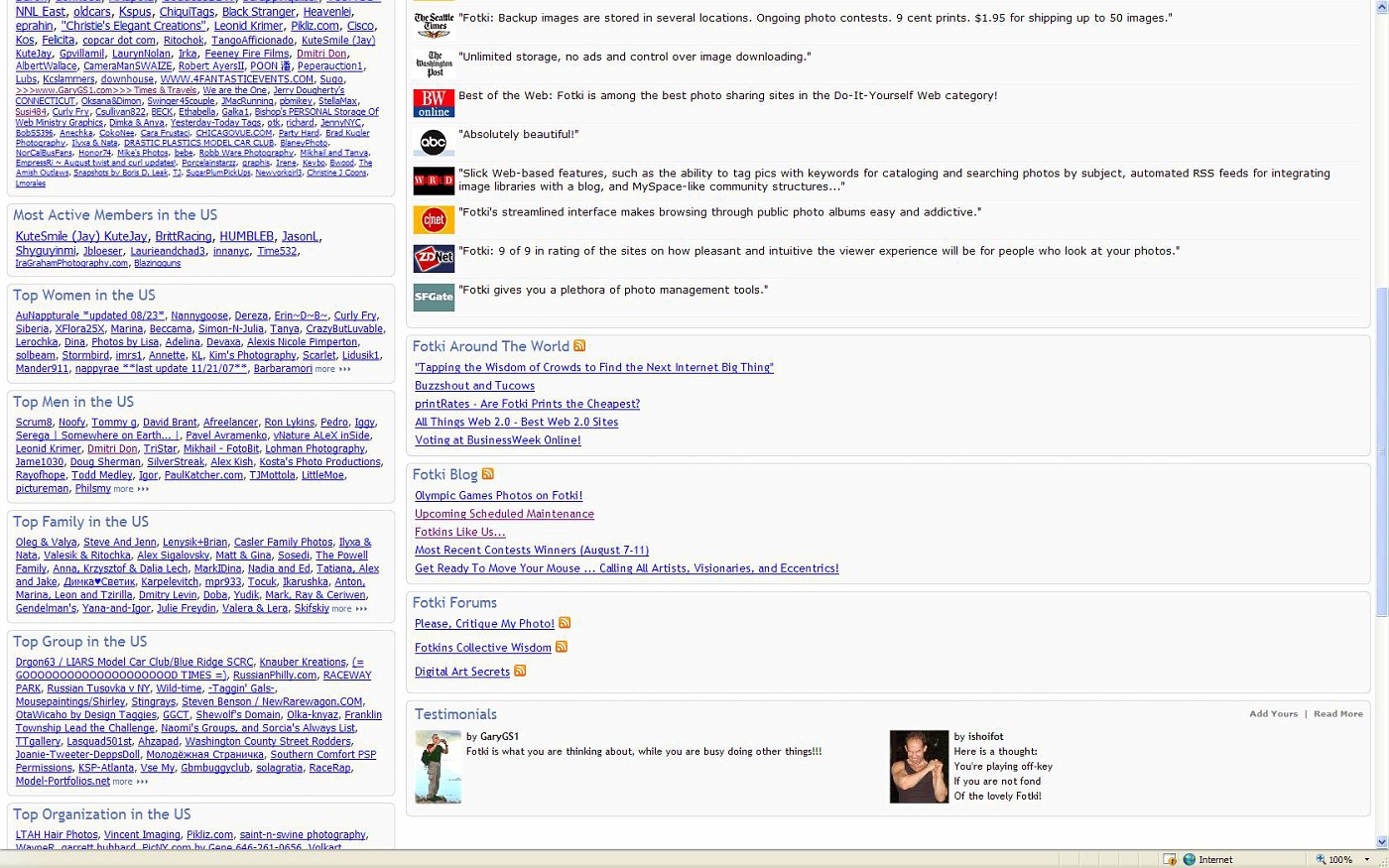Click the ABC logo icon
Image resolution: width=1389 pixels, height=868 pixels.
[434, 142]
